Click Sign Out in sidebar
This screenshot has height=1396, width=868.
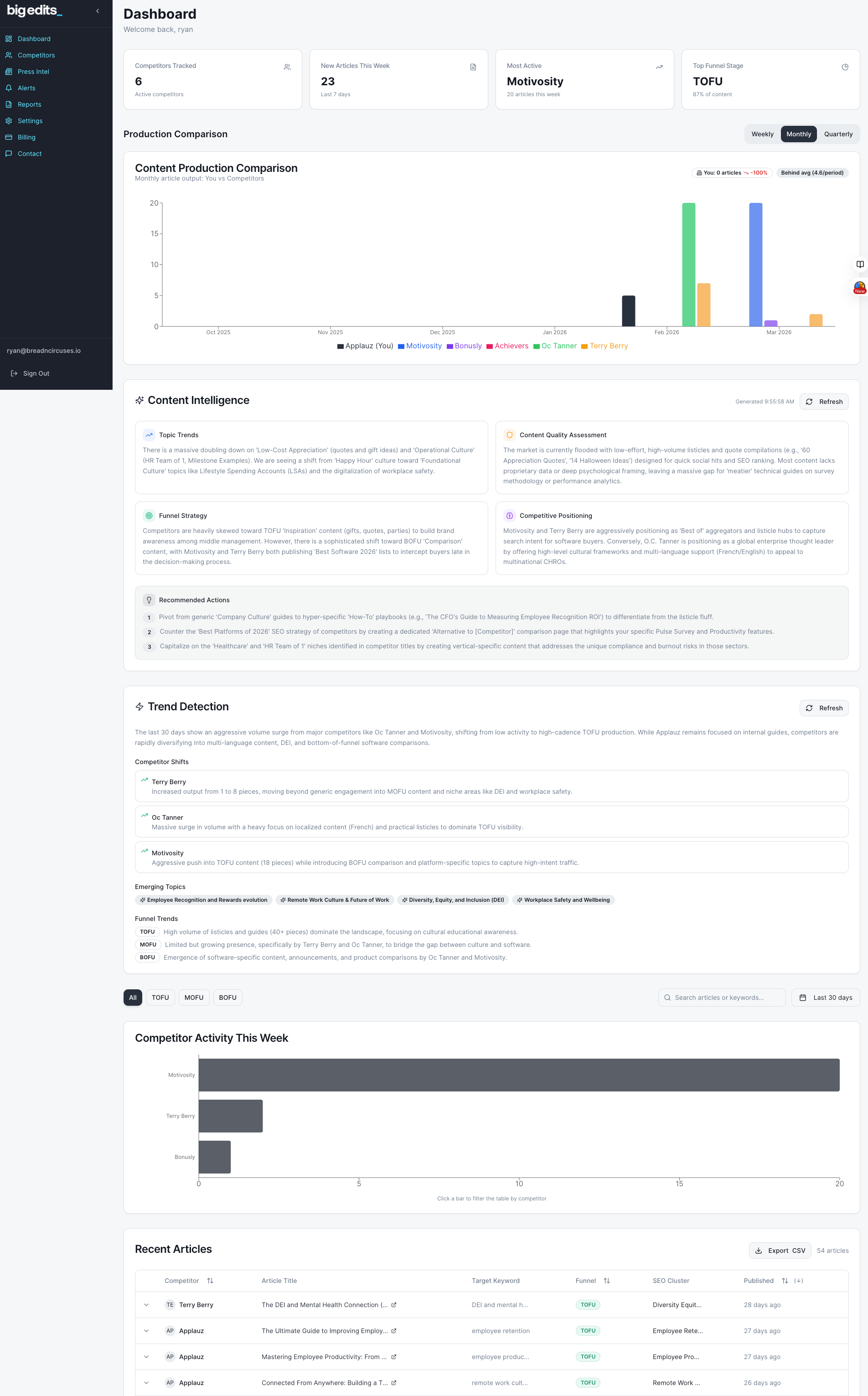(36, 373)
